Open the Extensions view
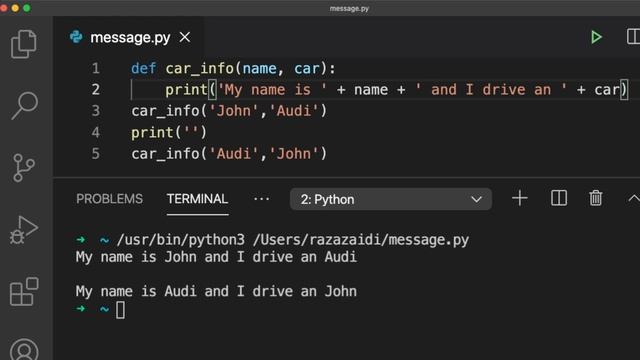 24,291
